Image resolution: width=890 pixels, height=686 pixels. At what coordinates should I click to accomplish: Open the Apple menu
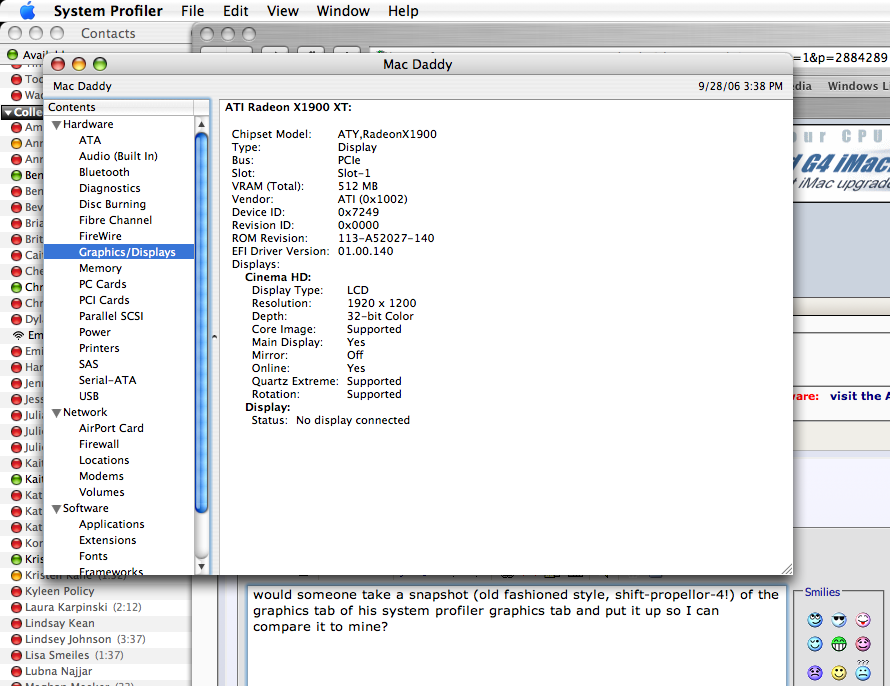[x=27, y=10]
